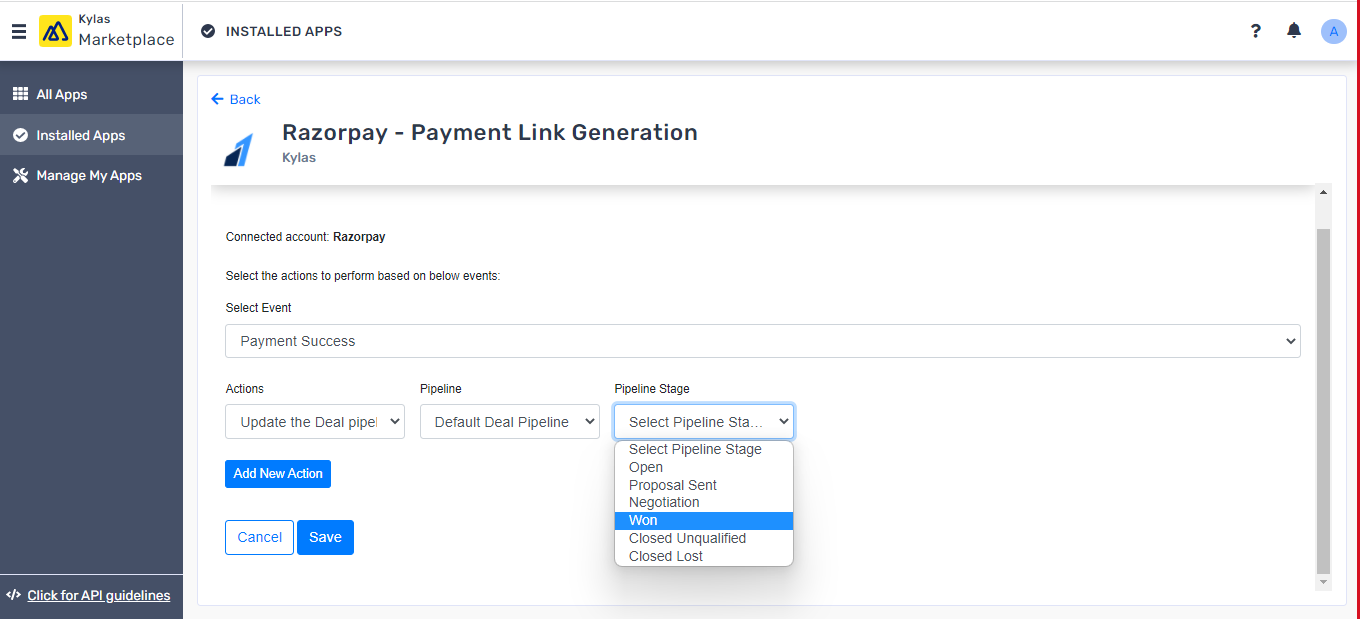Click the scrollbar up arrow
The width and height of the screenshot is (1360, 619).
1323,191
